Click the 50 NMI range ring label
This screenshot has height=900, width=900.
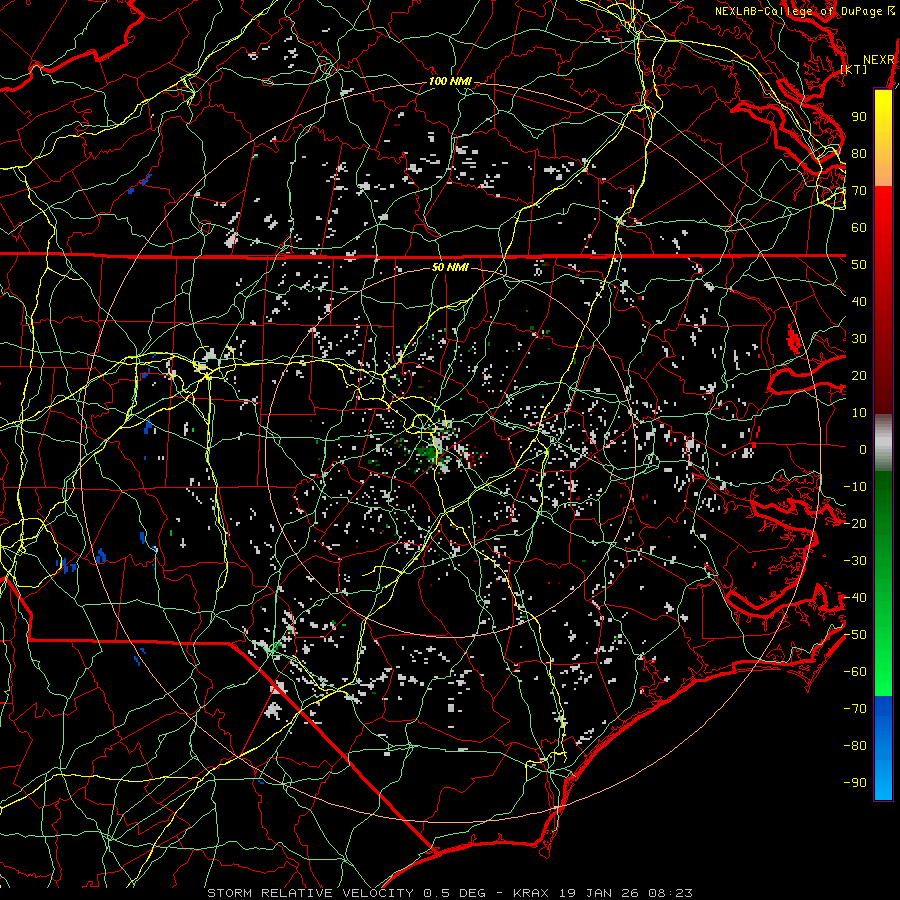pyautogui.click(x=451, y=267)
